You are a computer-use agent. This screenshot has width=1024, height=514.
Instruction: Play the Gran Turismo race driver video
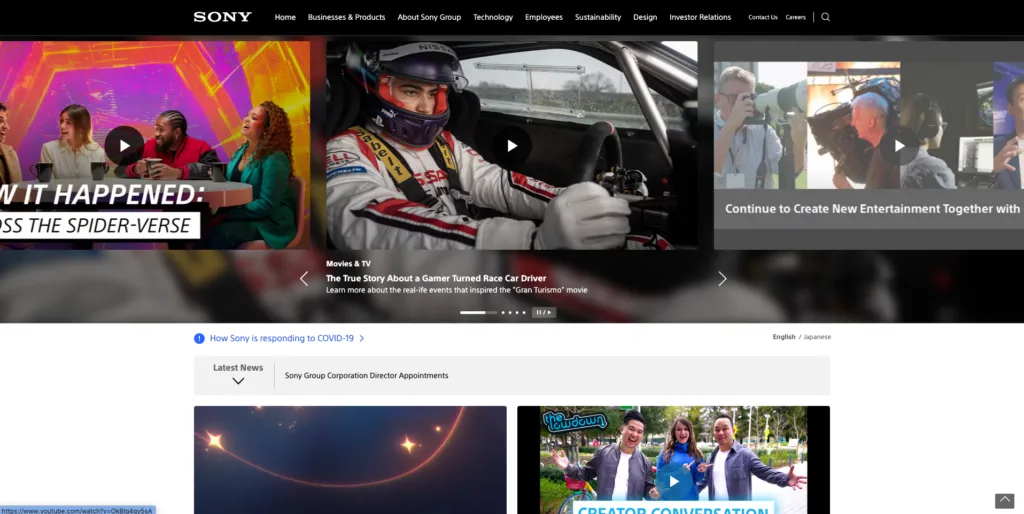click(x=512, y=146)
